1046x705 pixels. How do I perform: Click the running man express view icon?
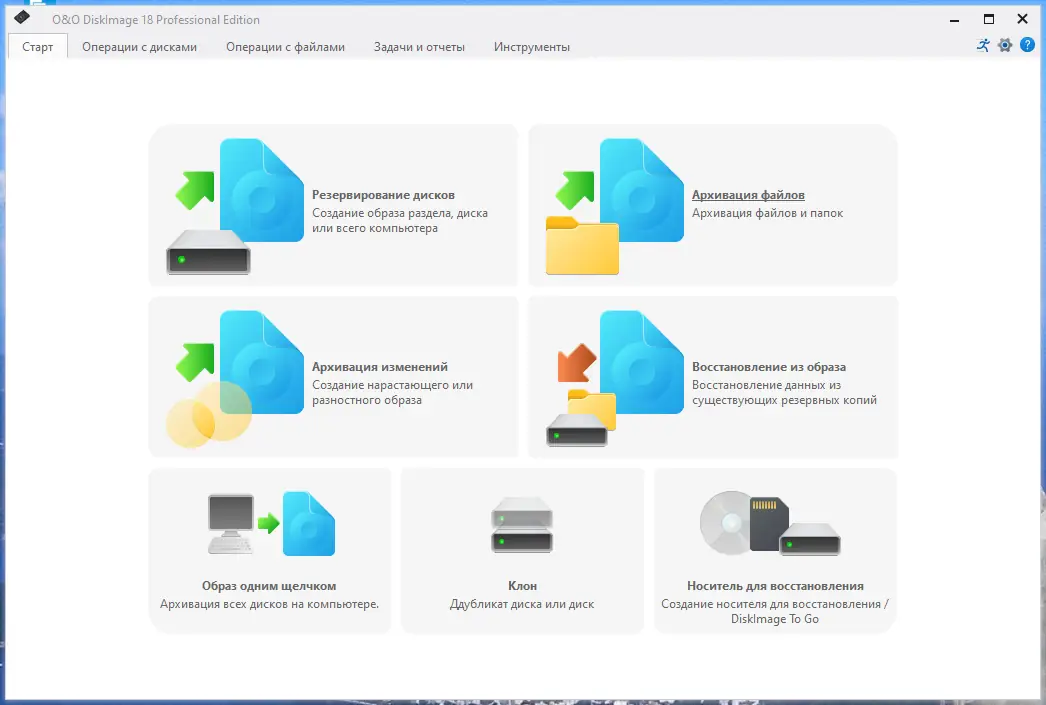coord(983,45)
